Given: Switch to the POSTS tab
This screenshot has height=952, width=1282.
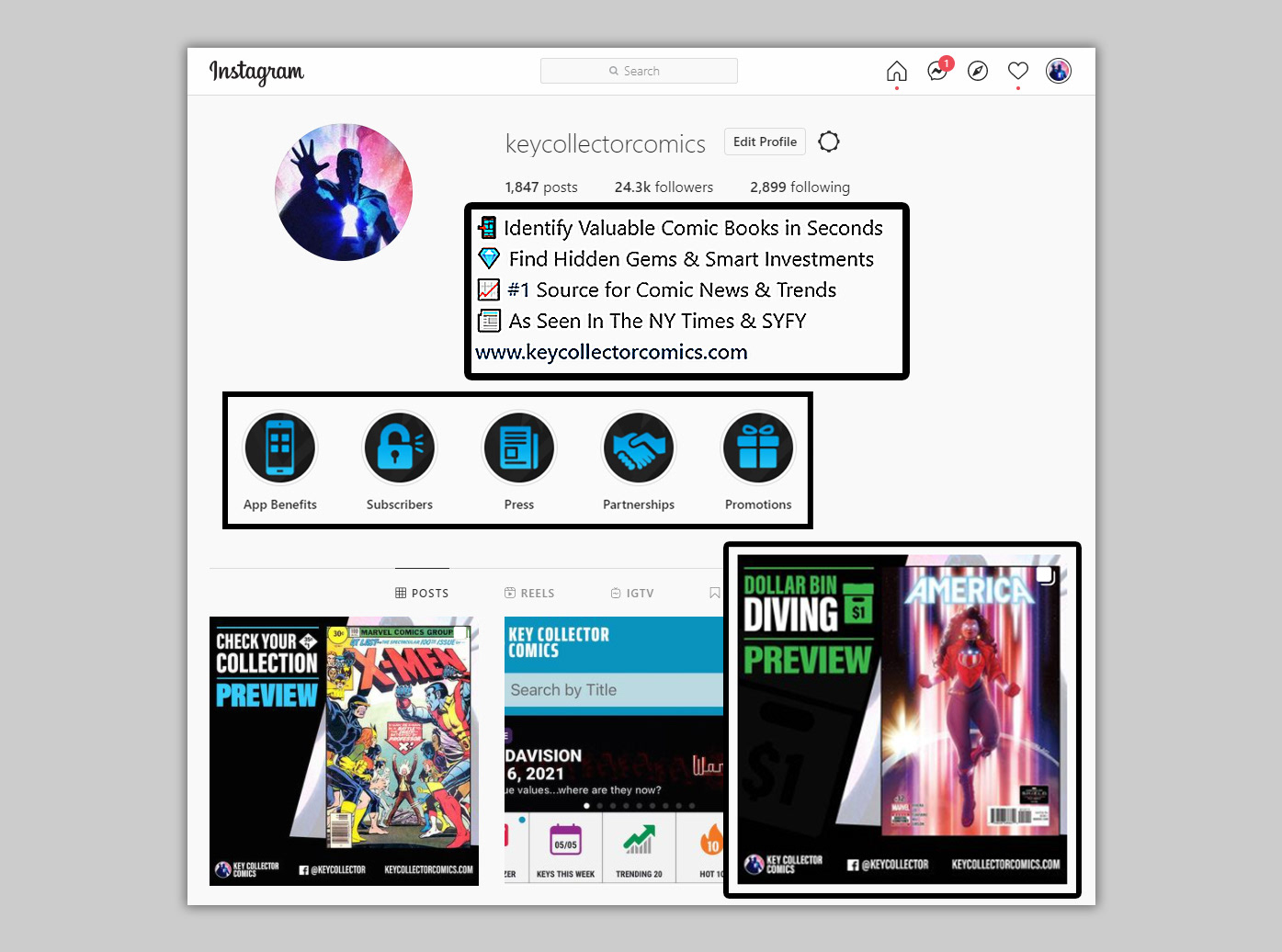Looking at the screenshot, I should [422, 593].
